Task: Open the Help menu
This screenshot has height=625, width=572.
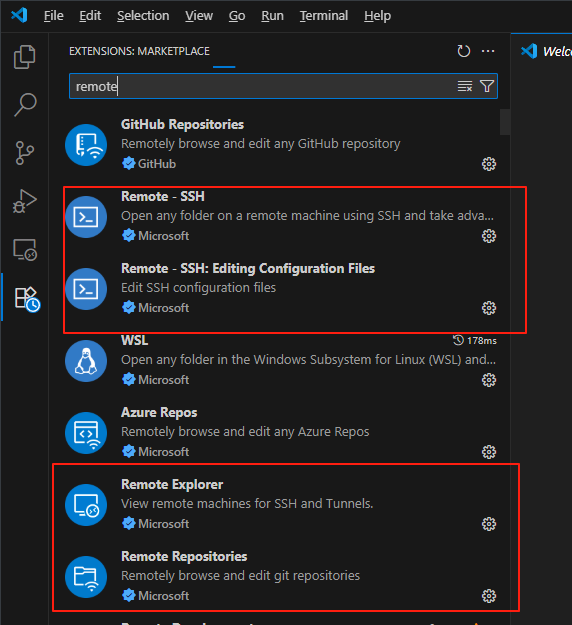Action: coord(377,16)
